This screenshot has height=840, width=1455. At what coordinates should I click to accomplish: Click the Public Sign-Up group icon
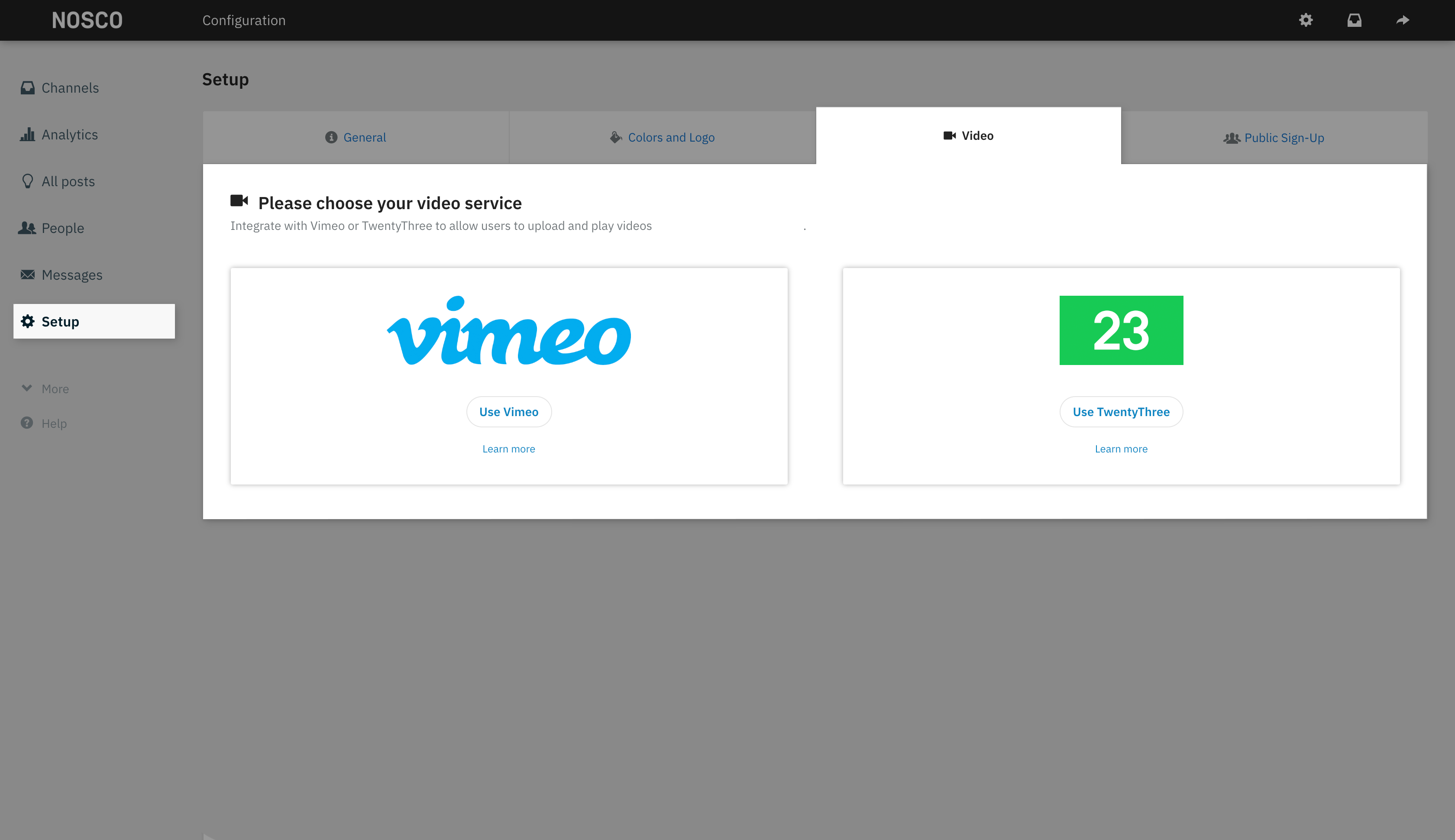pos(1231,138)
